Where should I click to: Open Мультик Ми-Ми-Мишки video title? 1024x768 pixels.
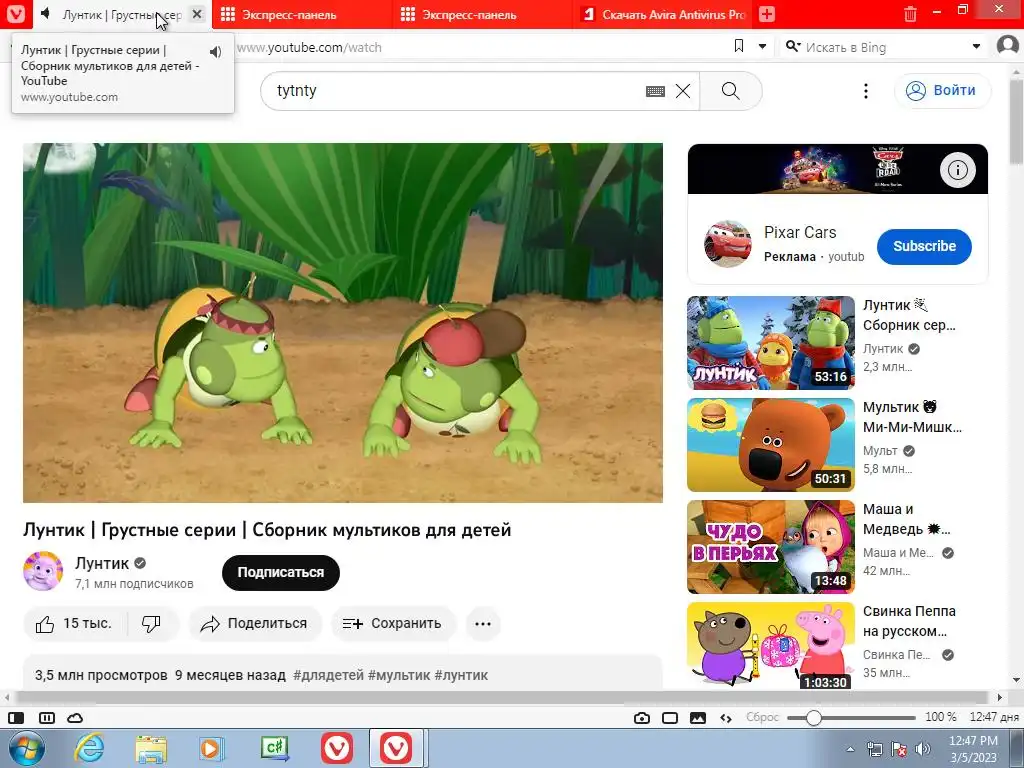point(912,417)
